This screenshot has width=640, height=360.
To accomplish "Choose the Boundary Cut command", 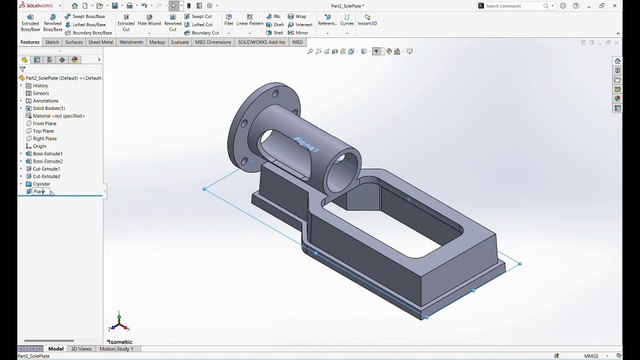I will pos(201,33).
